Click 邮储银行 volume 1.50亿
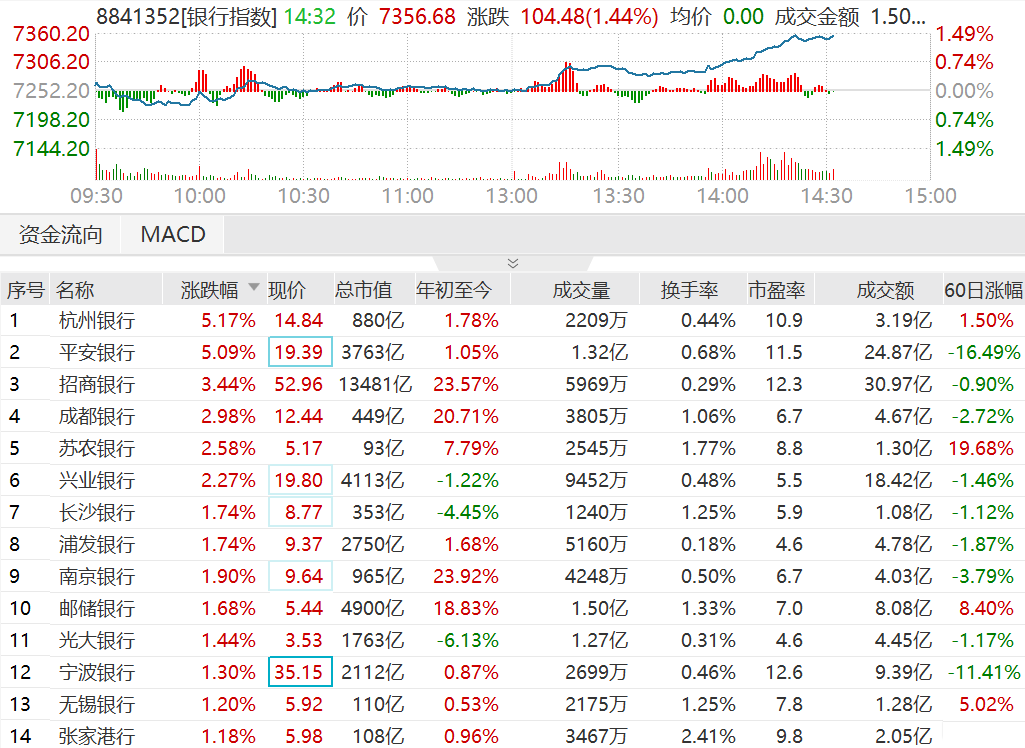The image size is (1025, 748). click(x=599, y=609)
